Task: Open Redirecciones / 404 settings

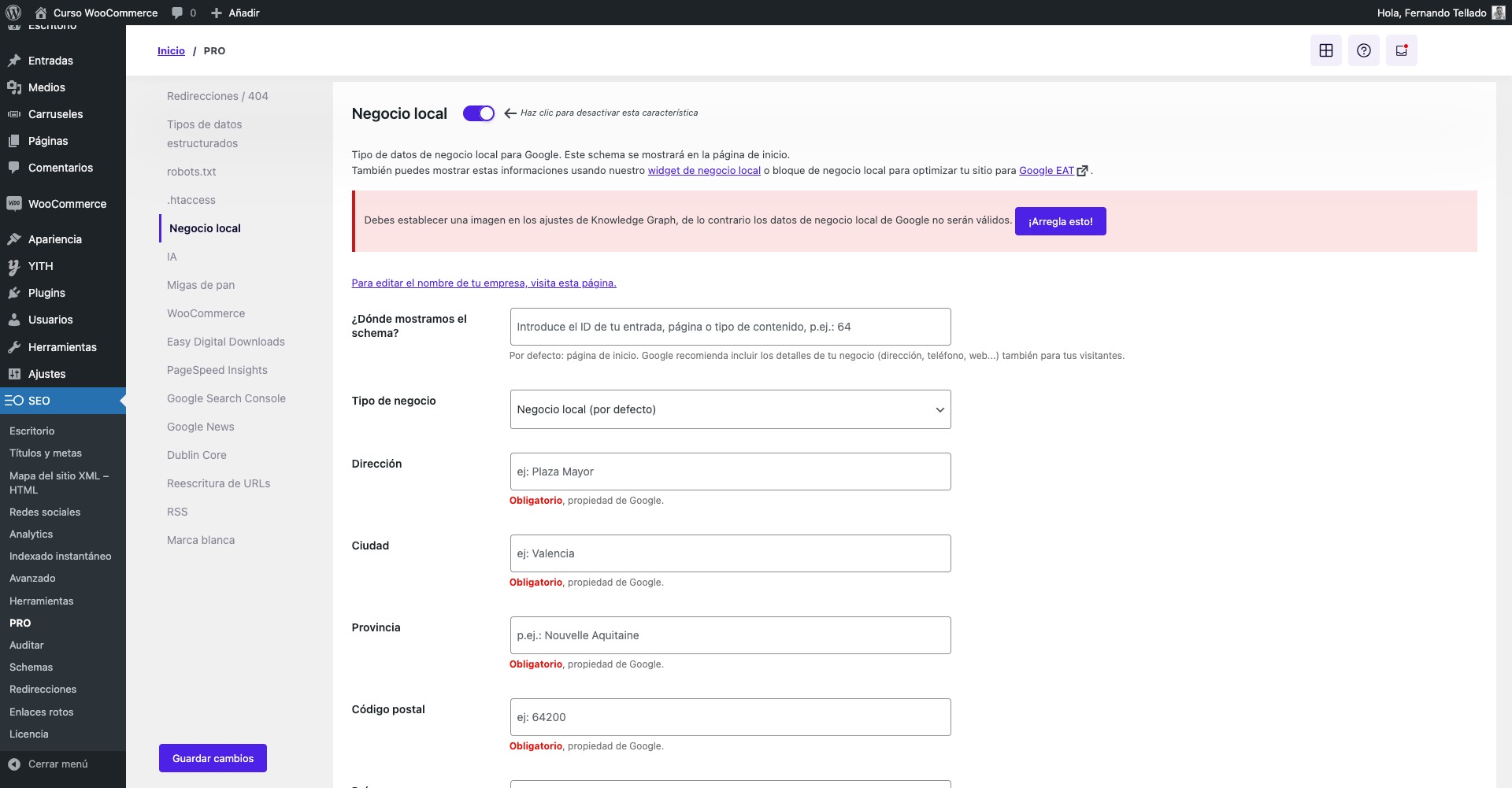Action: pyautogui.click(x=217, y=95)
